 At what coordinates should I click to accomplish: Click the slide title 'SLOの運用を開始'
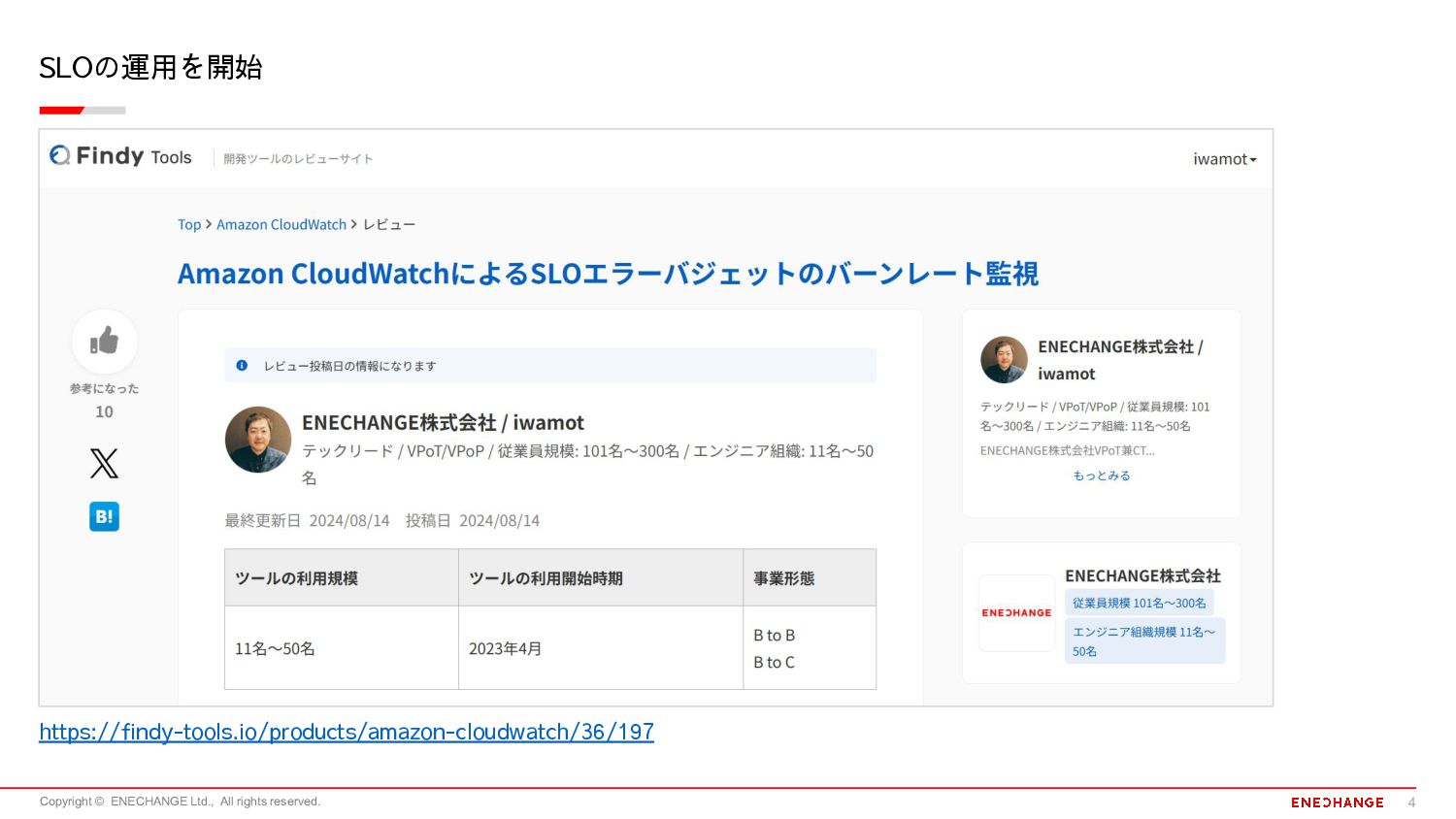(150, 67)
